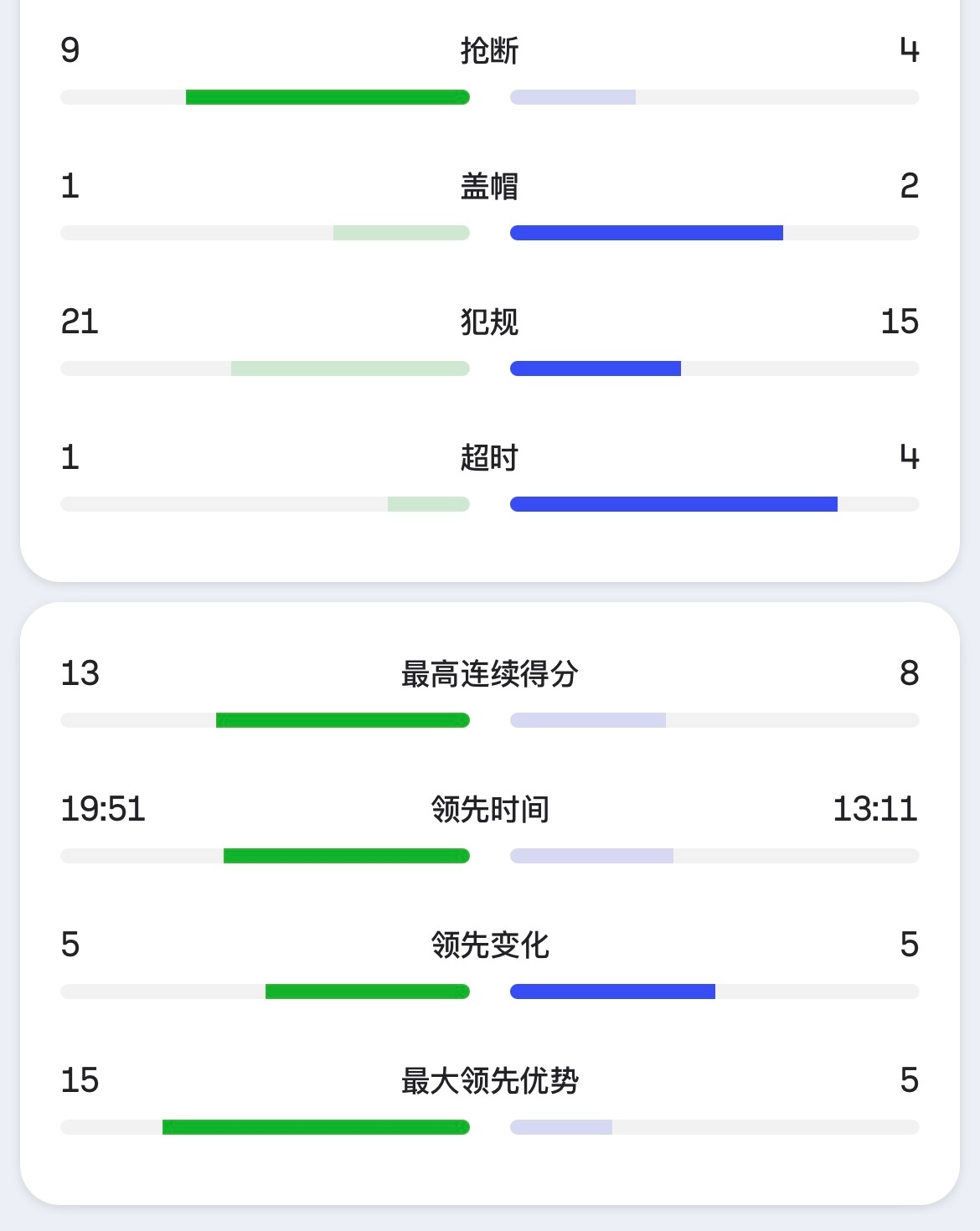Click the blue 犯规 bar on the right
This screenshot has height=1231, width=980.
coord(595,368)
